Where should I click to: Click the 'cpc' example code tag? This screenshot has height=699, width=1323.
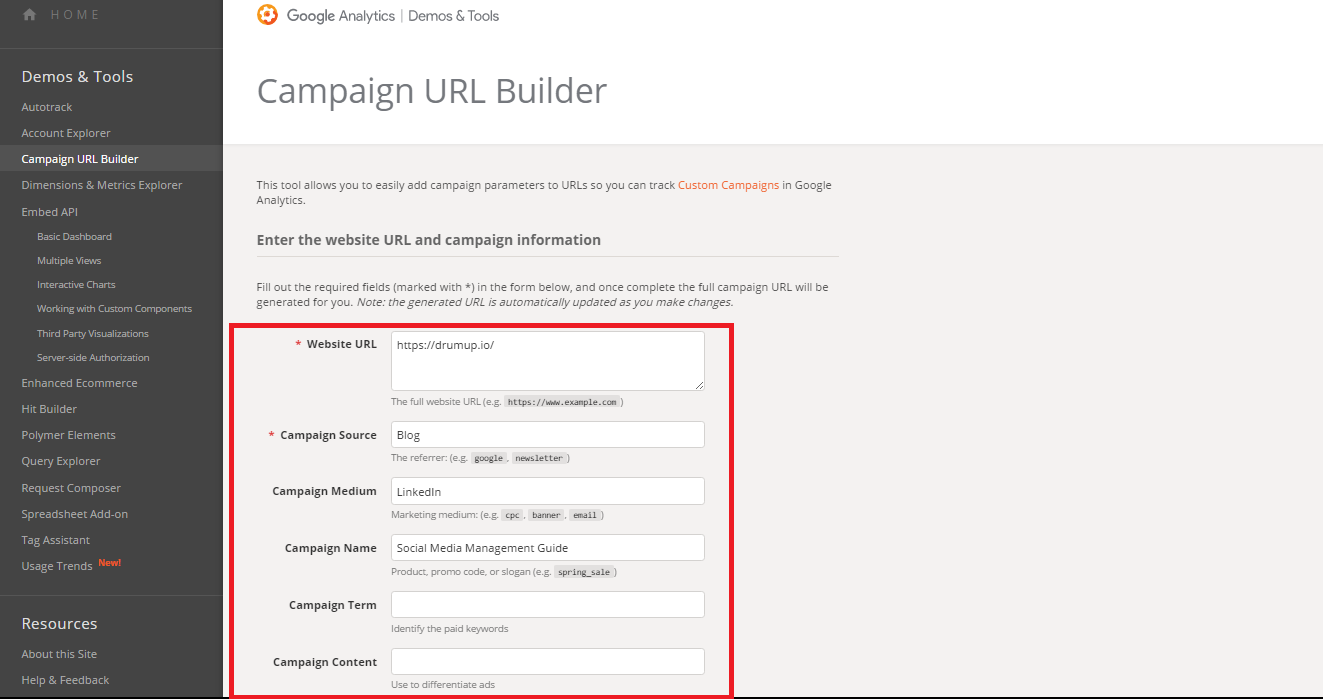tap(512, 515)
